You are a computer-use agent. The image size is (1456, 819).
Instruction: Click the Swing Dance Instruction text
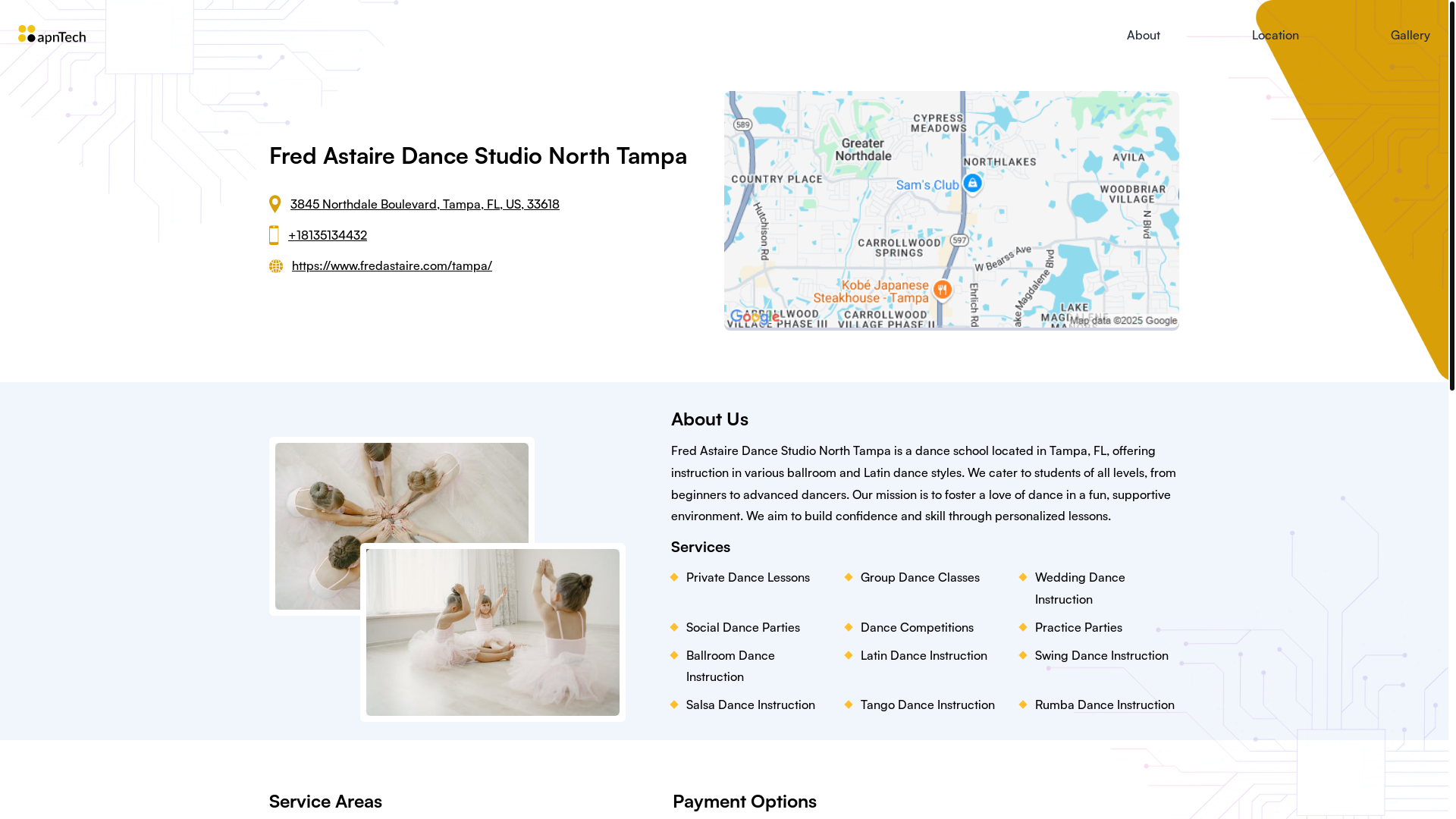(1101, 655)
